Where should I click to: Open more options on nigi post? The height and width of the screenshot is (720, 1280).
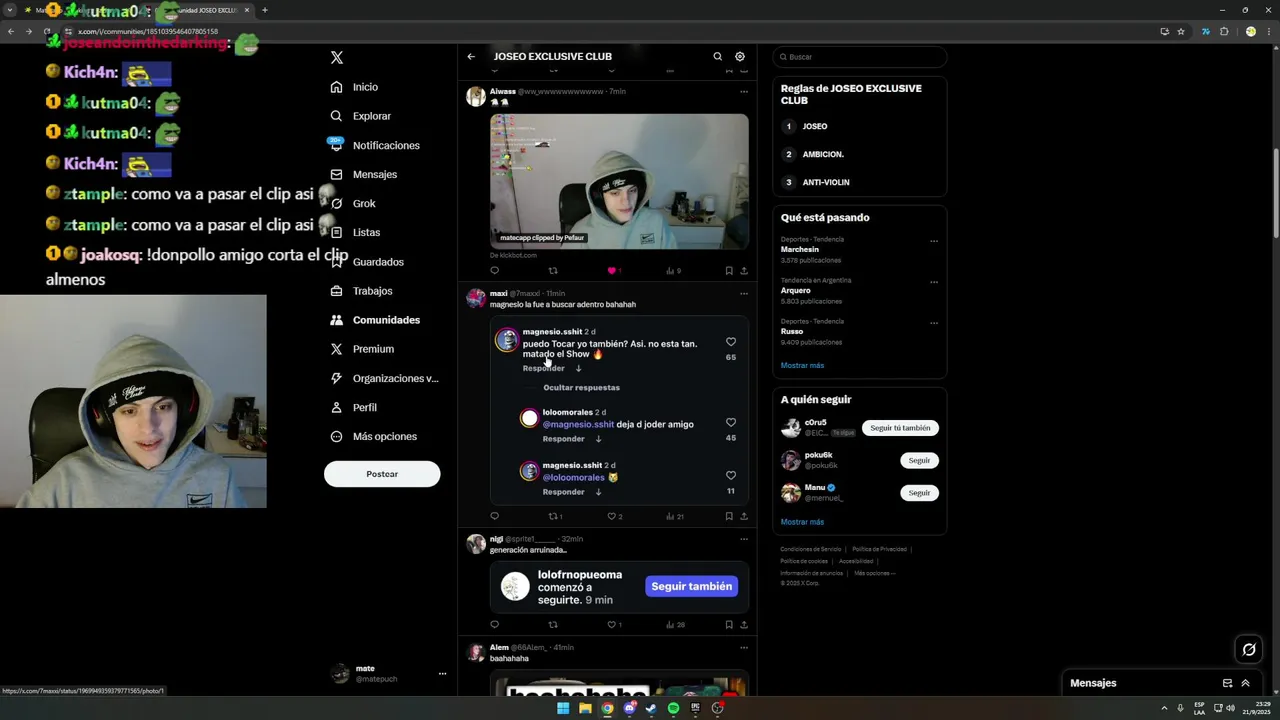tap(743, 539)
